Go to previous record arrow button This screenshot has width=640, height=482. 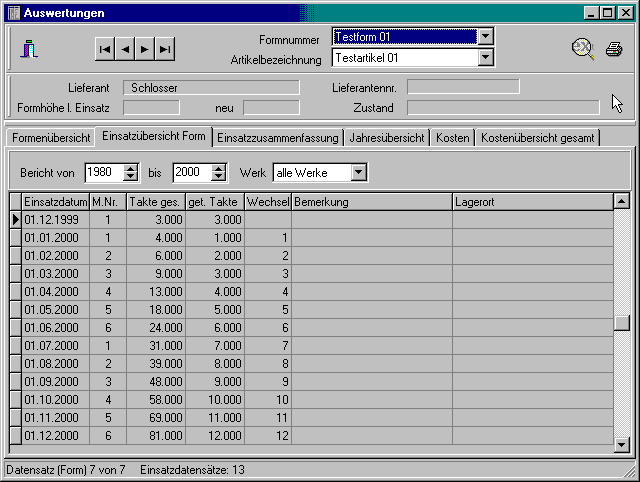pyautogui.click(x=125, y=48)
